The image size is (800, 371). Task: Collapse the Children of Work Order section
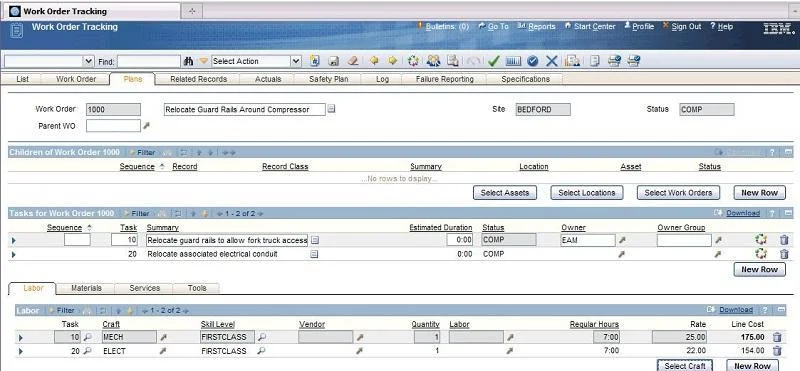point(788,152)
